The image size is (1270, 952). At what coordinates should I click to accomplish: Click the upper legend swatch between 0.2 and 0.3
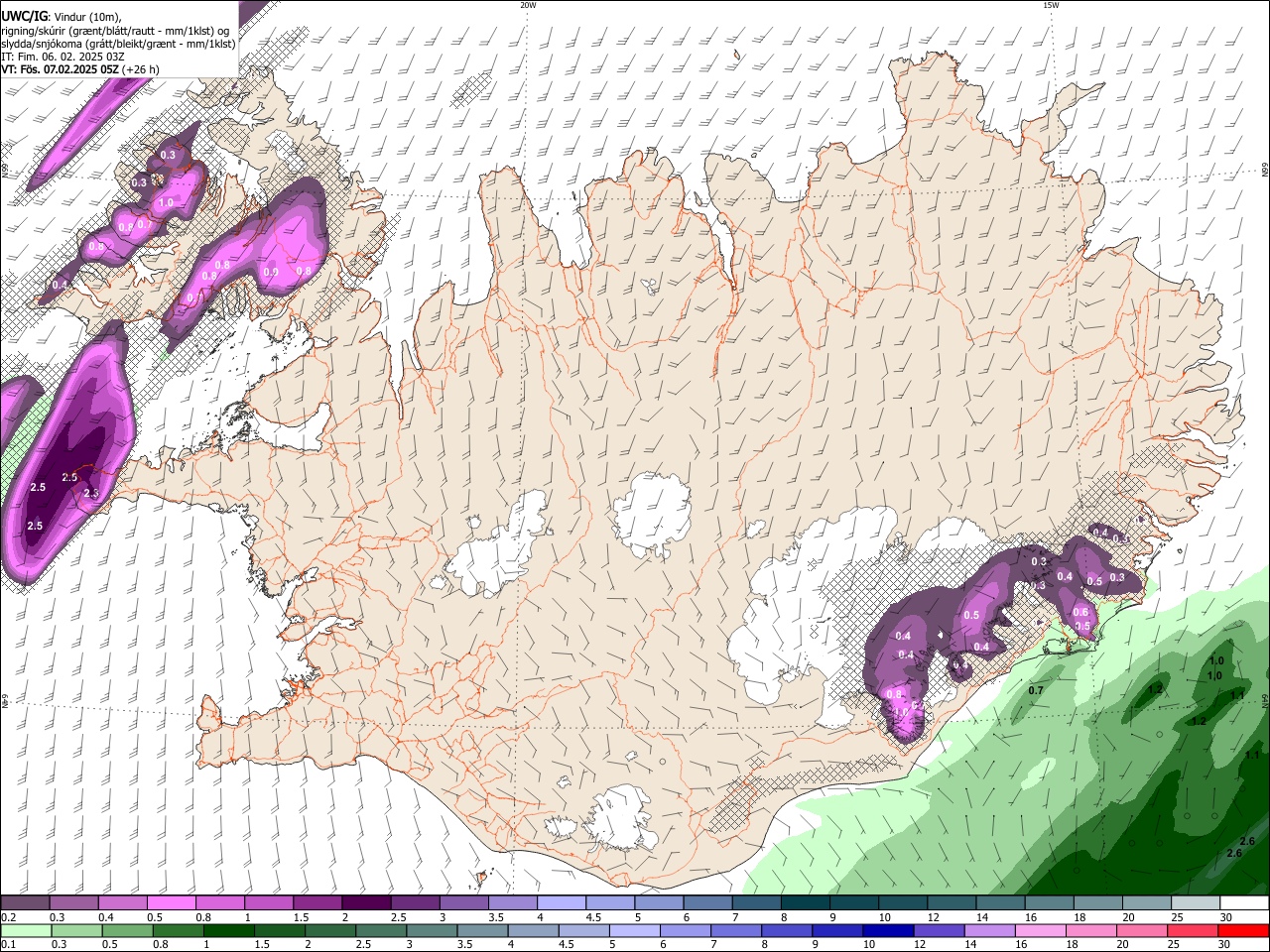[x=25, y=903]
